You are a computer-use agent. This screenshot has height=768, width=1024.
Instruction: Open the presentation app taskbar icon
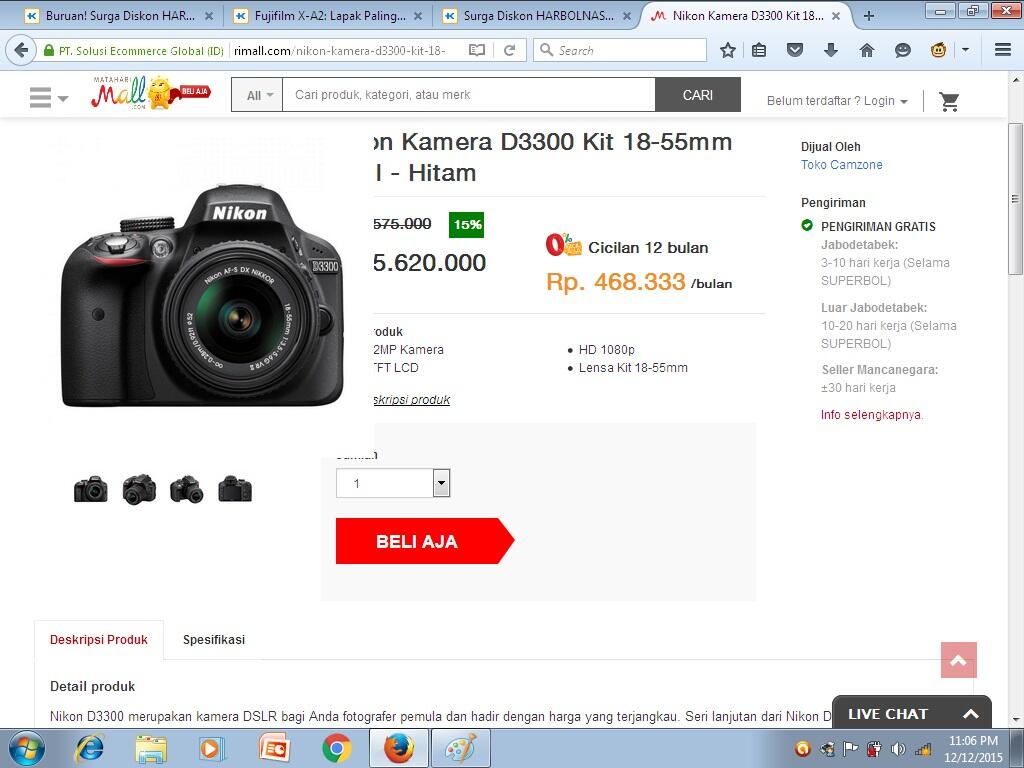pyautogui.click(x=274, y=748)
